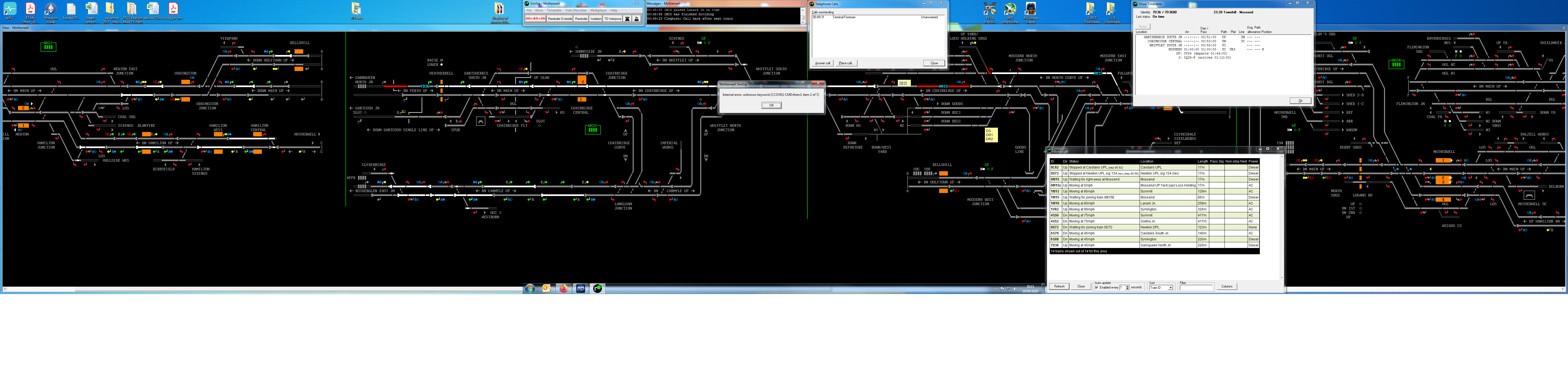Select train 4S50 row in Train List
Viewport: 1568px width, 380px height.
pyautogui.click(x=1154, y=216)
